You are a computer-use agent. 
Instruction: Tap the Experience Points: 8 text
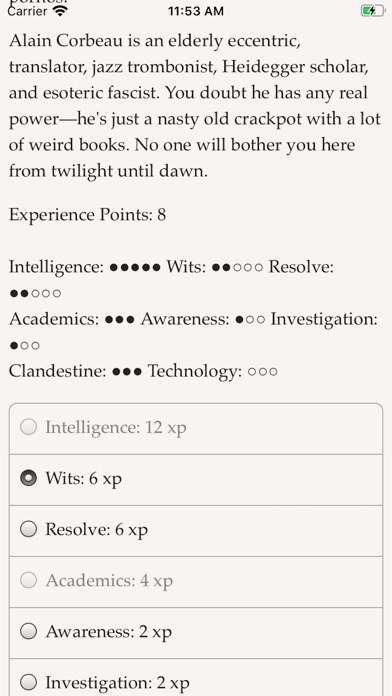pyautogui.click(x=87, y=215)
